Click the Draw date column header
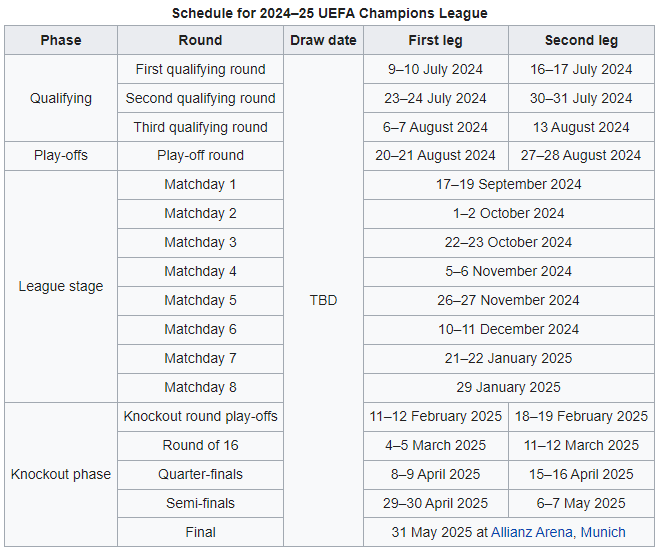The image size is (663, 551). (x=323, y=41)
